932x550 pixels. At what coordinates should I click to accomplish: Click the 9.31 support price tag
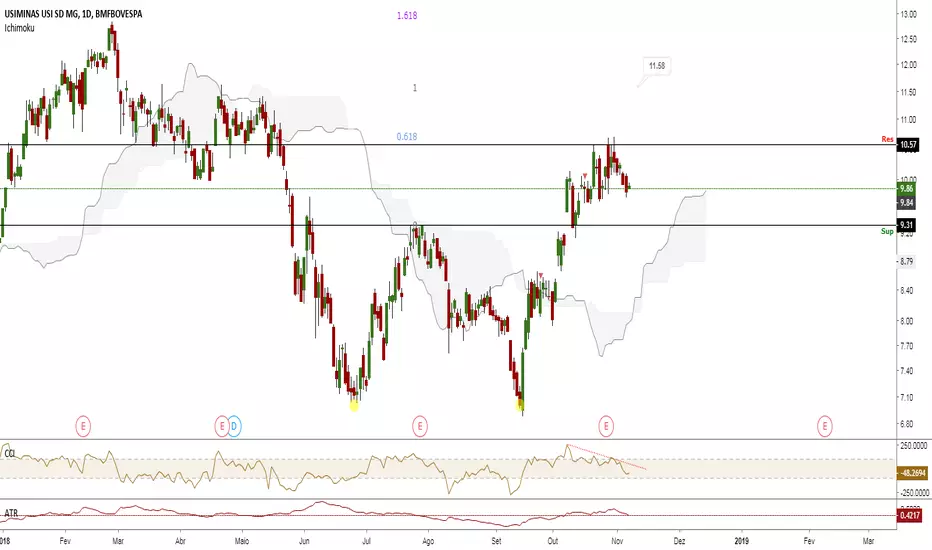pos(906,225)
